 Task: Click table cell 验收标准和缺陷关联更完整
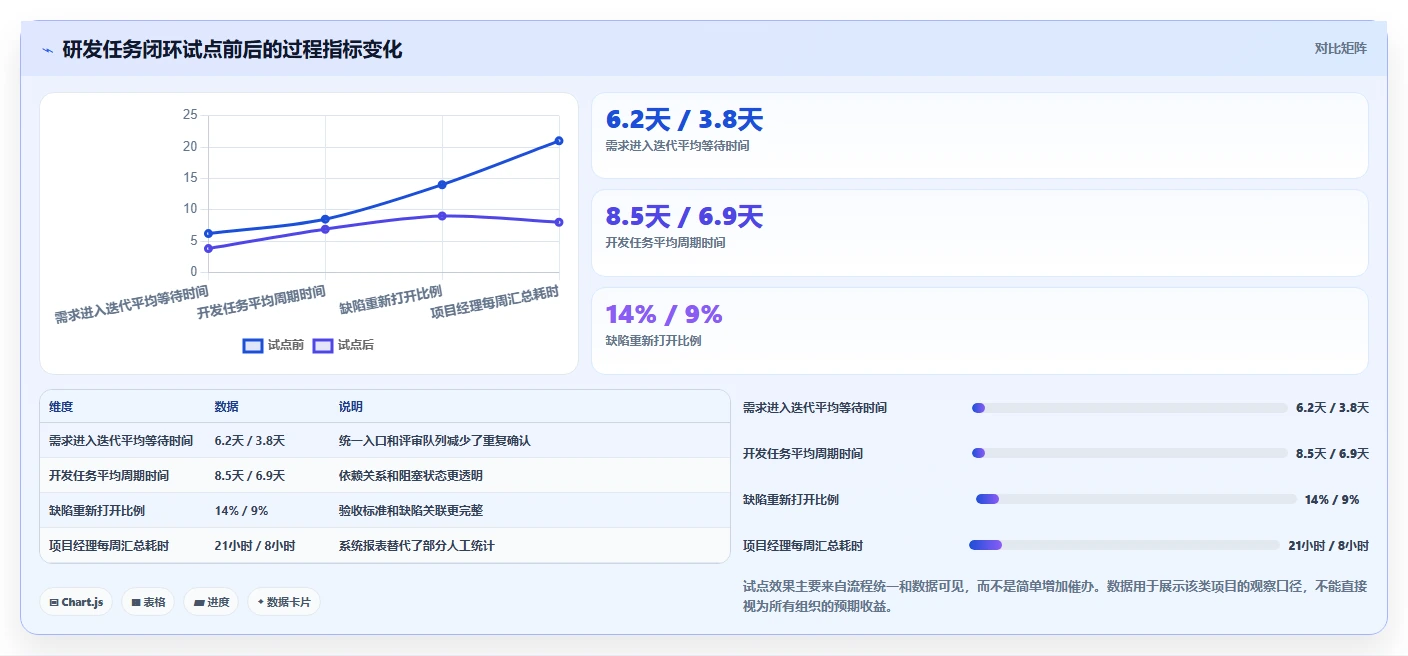click(411, 510)
